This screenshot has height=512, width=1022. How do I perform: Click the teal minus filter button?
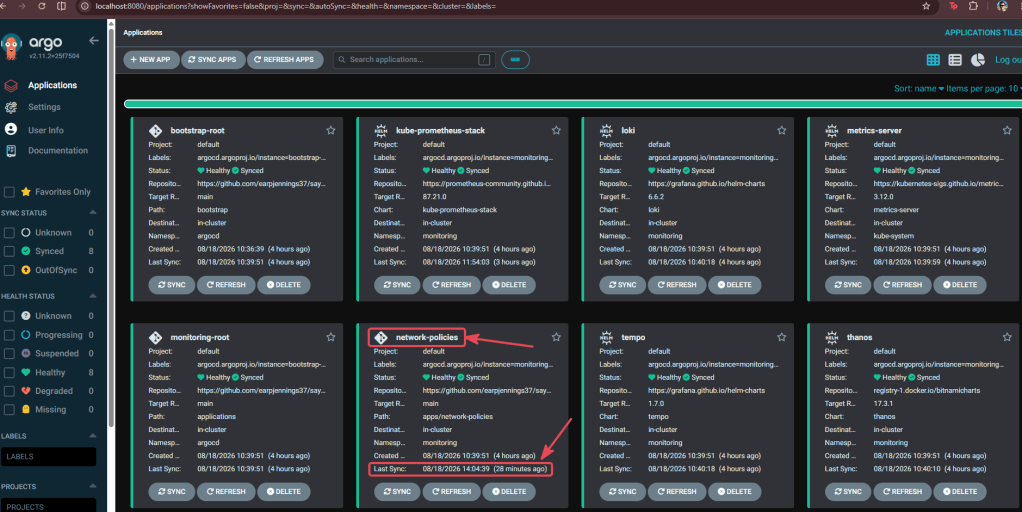tap(515, 60)
